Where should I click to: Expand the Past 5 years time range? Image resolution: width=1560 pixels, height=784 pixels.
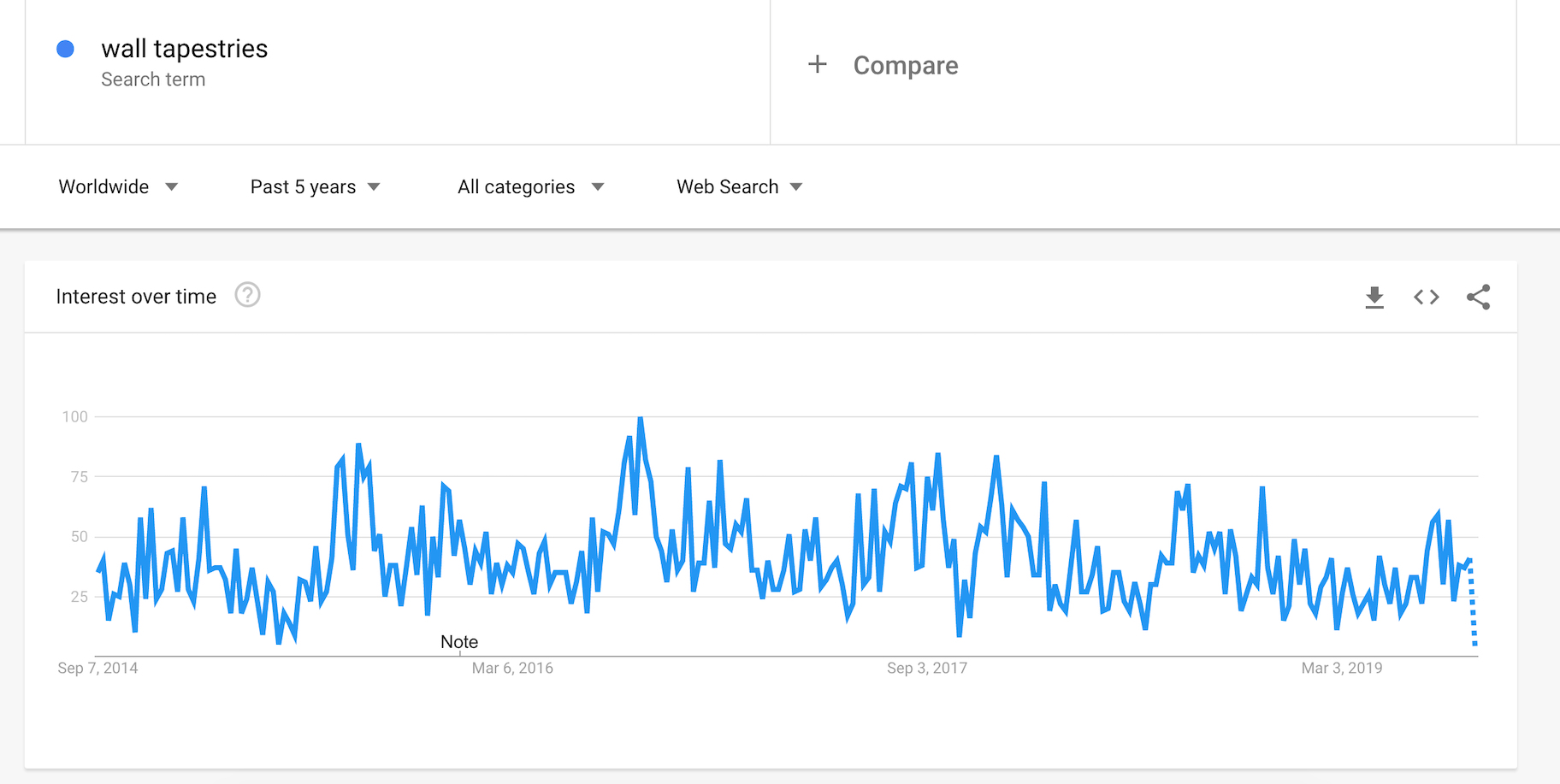click(x=315, y=186)
